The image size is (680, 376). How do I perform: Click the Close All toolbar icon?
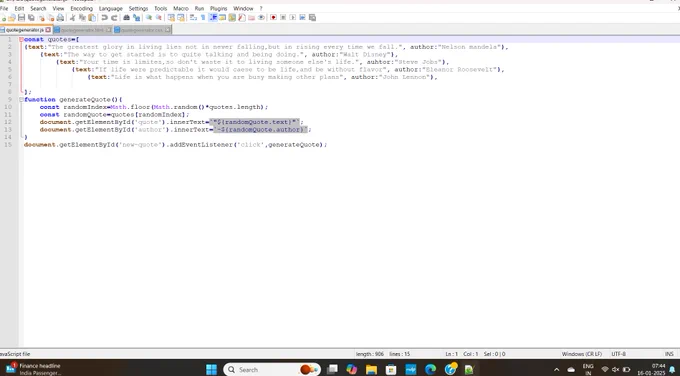coord(51,17)
